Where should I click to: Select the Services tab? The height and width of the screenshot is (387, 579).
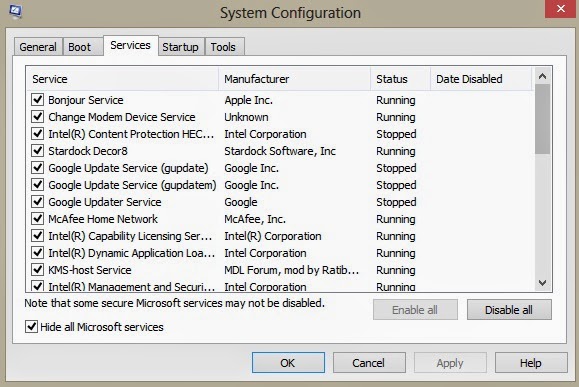point(131,45)
